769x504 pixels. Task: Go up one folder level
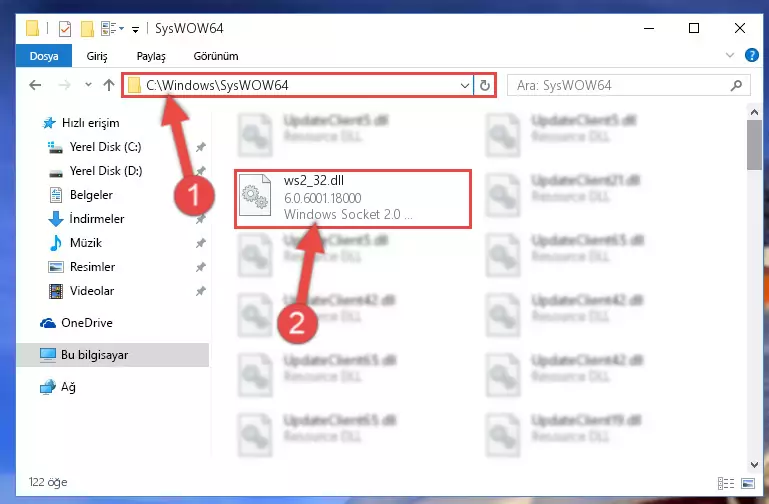tap(109, 85)
